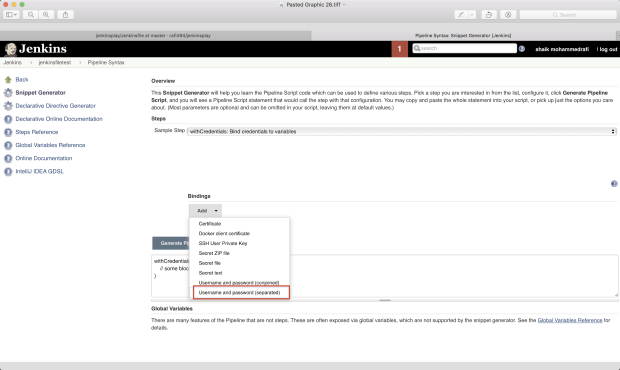Click the zoom out magnifier in Preview toolbar
The height and width of the screenshot is (370, 620).
30,15
